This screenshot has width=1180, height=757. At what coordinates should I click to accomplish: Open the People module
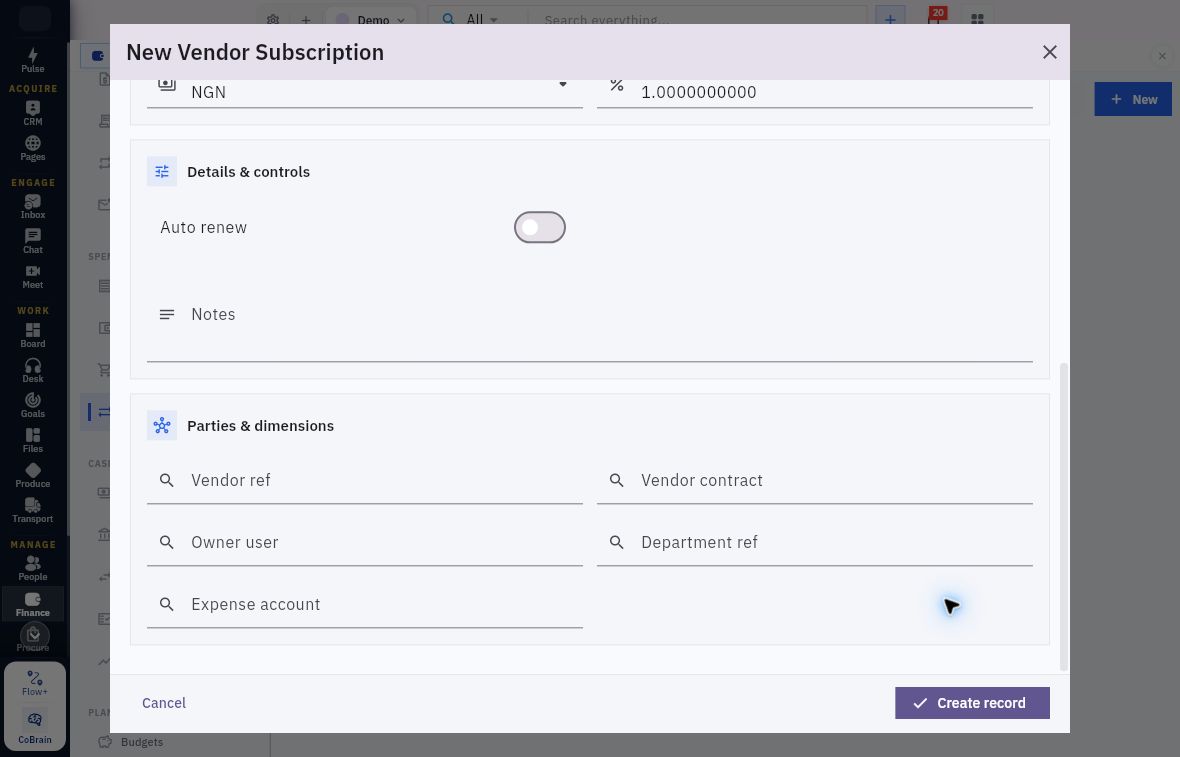(x=32, y=568)
